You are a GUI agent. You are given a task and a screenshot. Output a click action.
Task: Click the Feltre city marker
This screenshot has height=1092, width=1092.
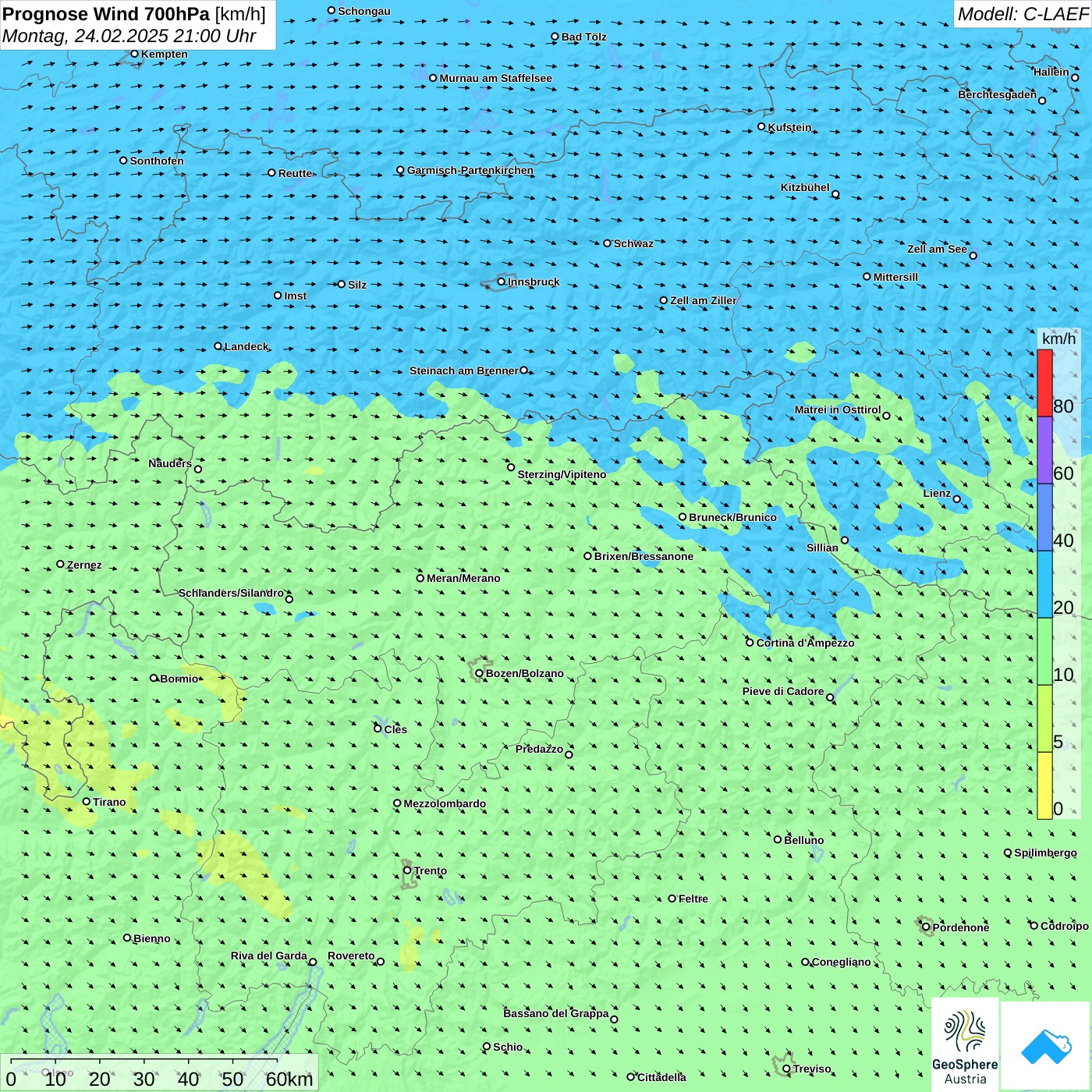(672, 899)
